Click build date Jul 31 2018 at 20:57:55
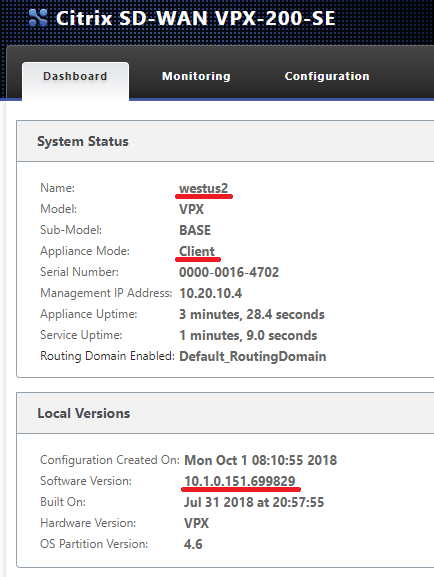This screenshot has width=434, height=577. pyautogui.click(x=254, y=502)
